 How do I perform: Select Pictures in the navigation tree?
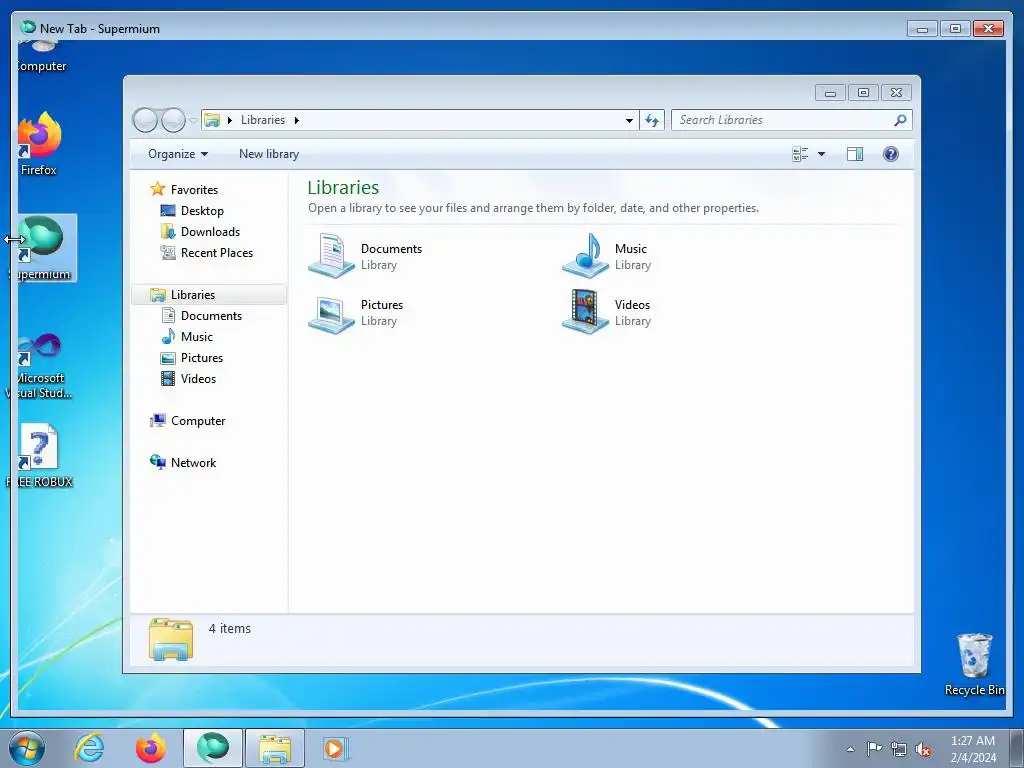click(x=202, y=357)
